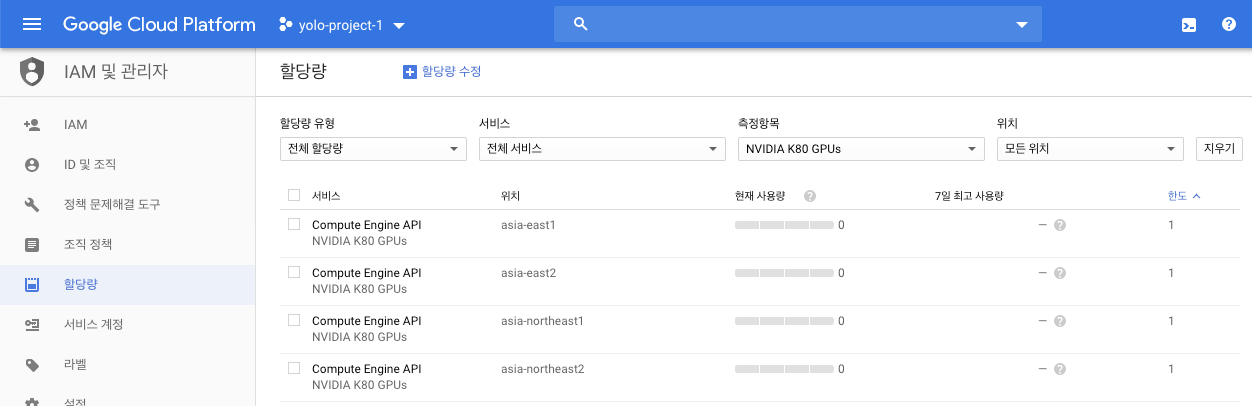This screenshot has height=406, width=1252.
Task: Click the 할당량 수정 button
Action: [442, 72]
